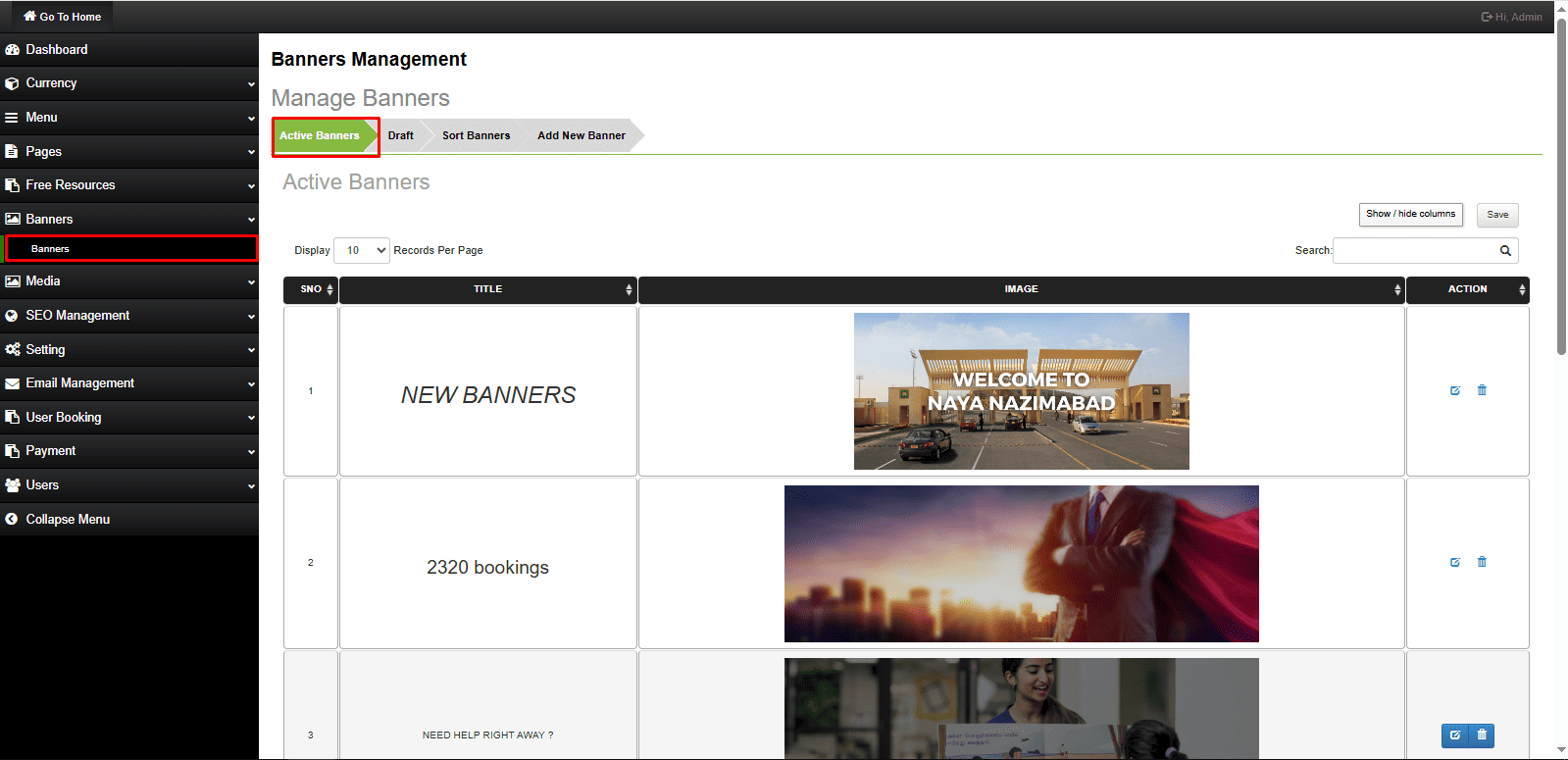Click the User Booking icon

pos(12,418)
